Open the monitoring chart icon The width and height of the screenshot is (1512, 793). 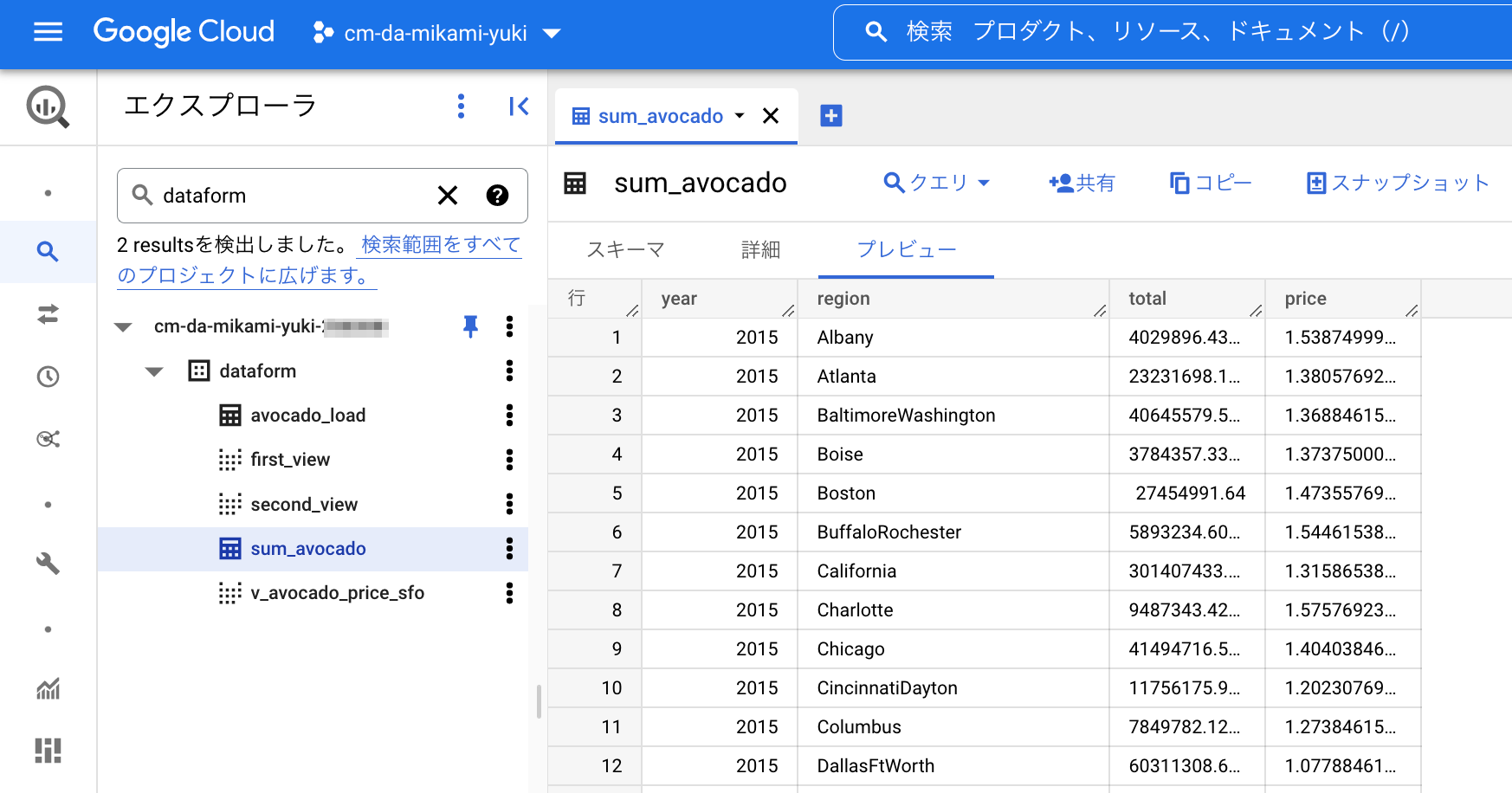click(x=48, y=688)
